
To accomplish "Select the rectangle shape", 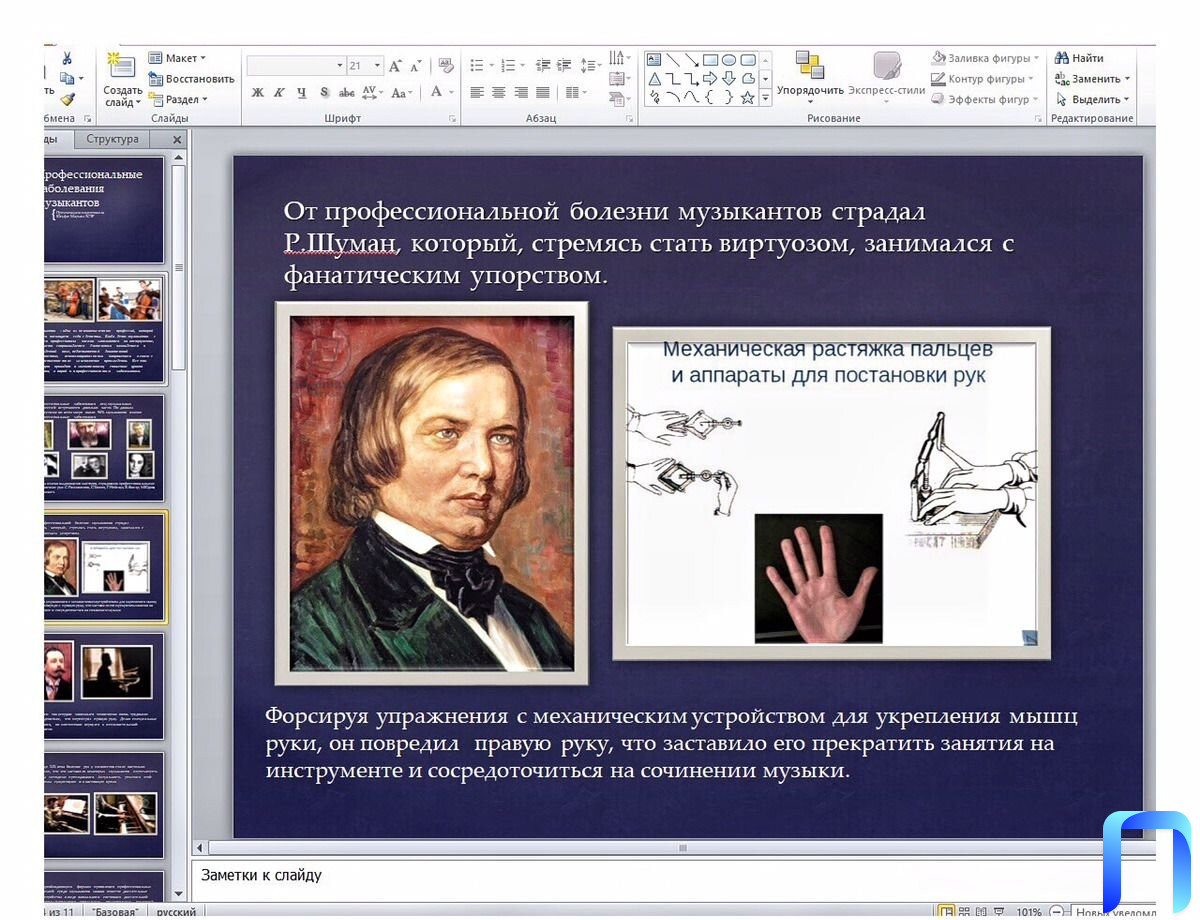I will [710, 59].
